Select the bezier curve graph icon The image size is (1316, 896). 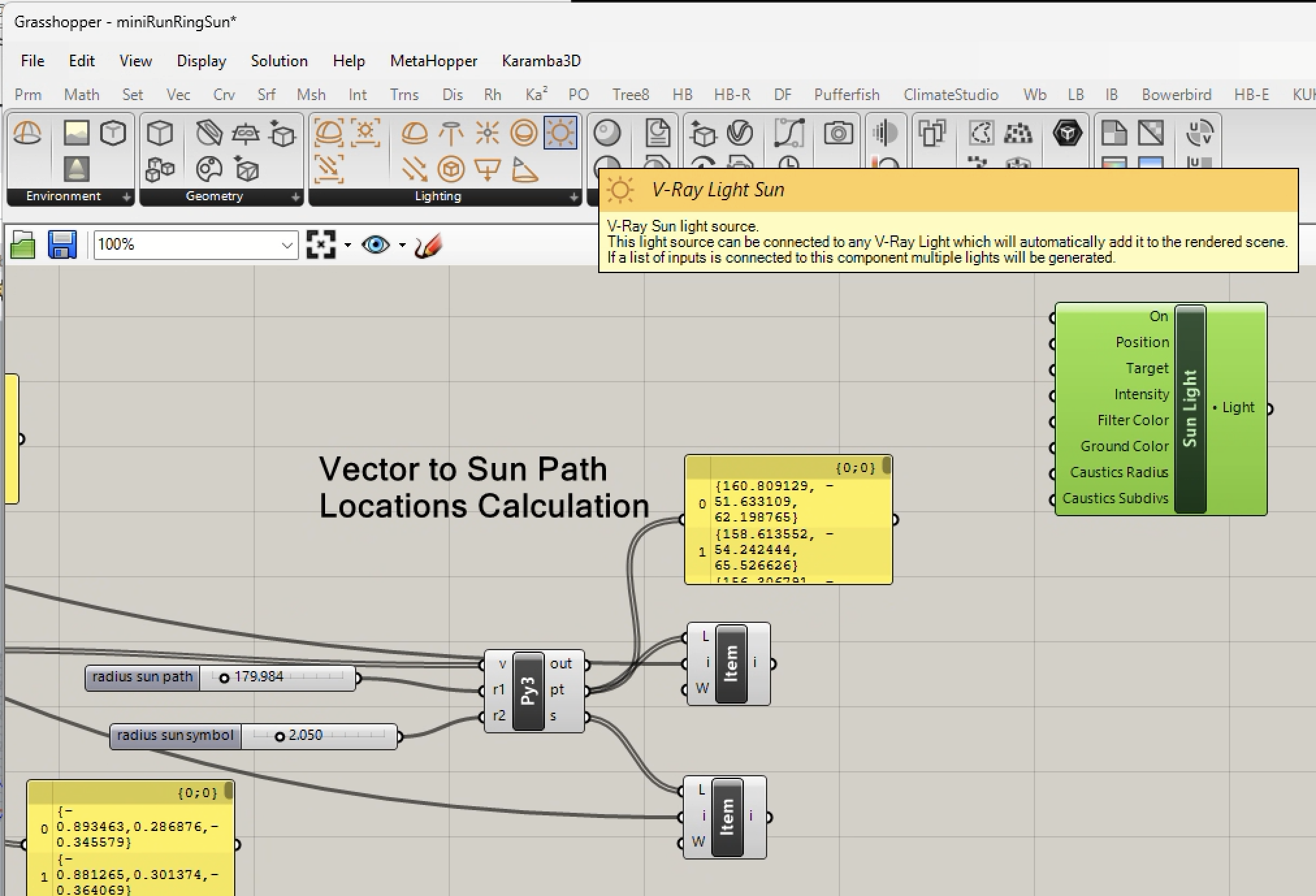pos(789,133)
